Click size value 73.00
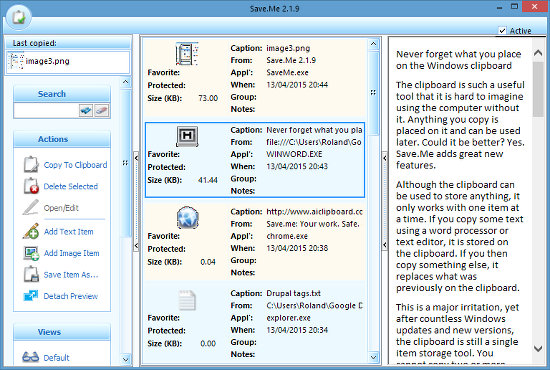The height and width of the screenshot is (370, 550). [x=208, y=98]
